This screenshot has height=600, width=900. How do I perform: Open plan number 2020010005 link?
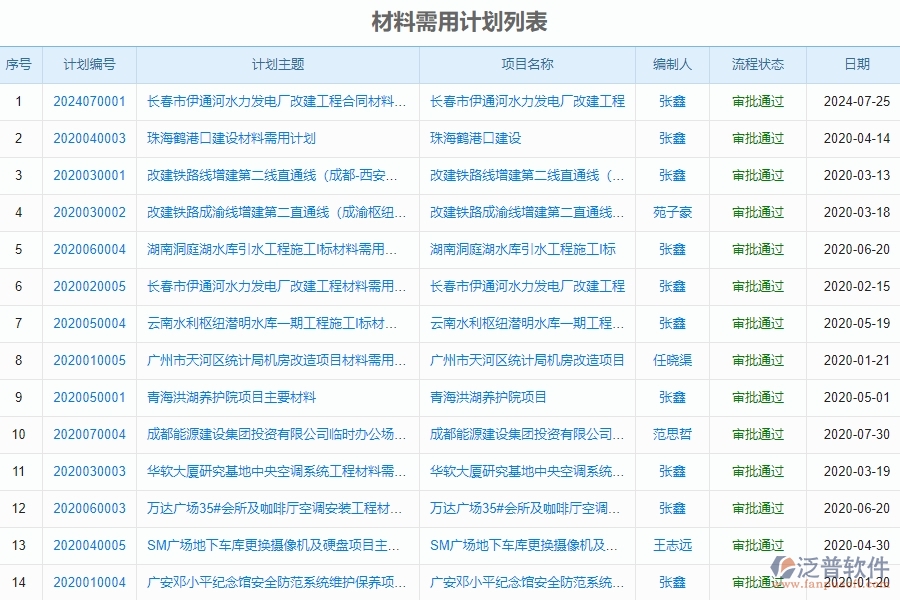click(x=88, y=360)
